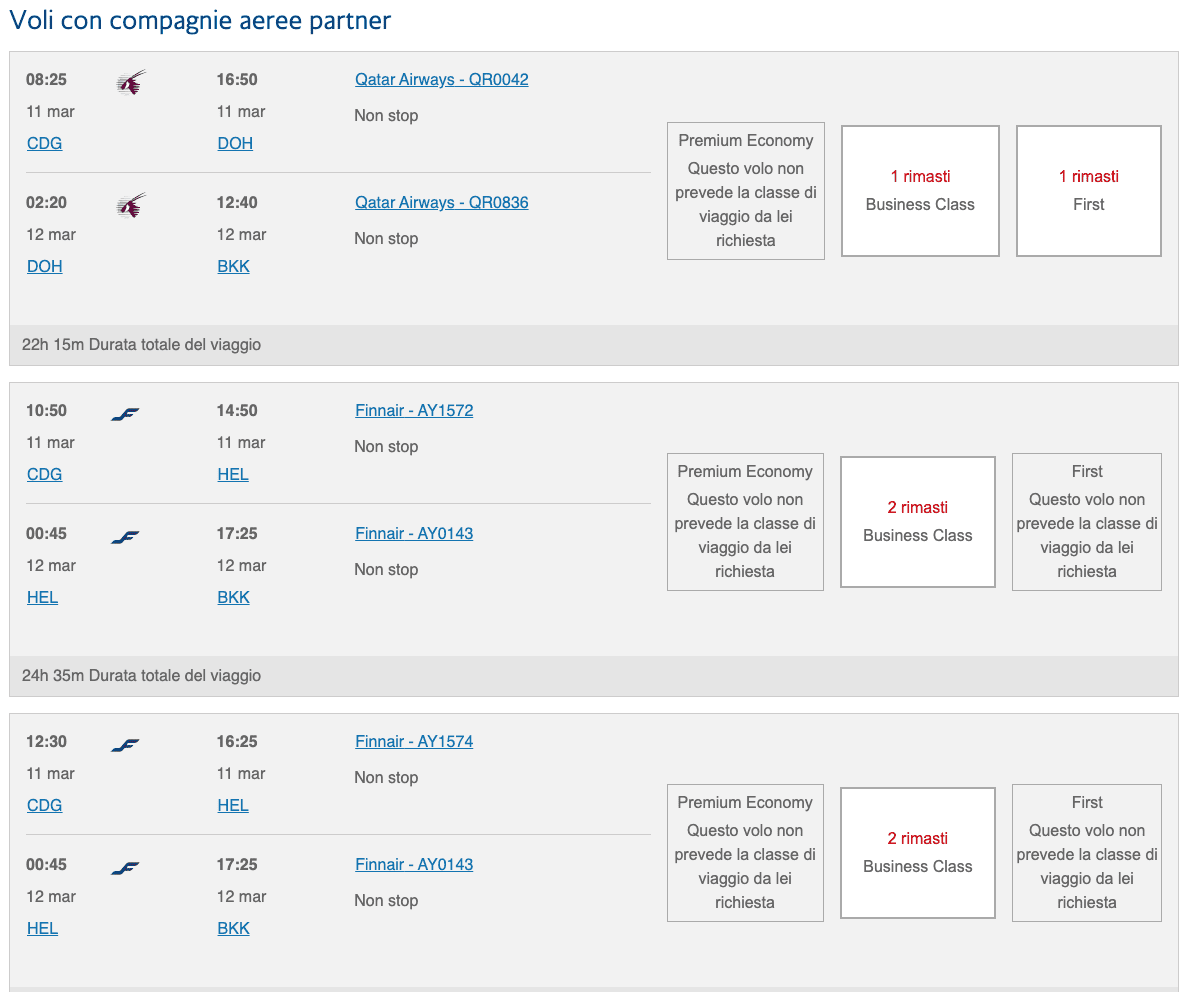Click DOH arrival airport code link
This screenshot has width=1191, height=992.
click(x=235, y=144)
